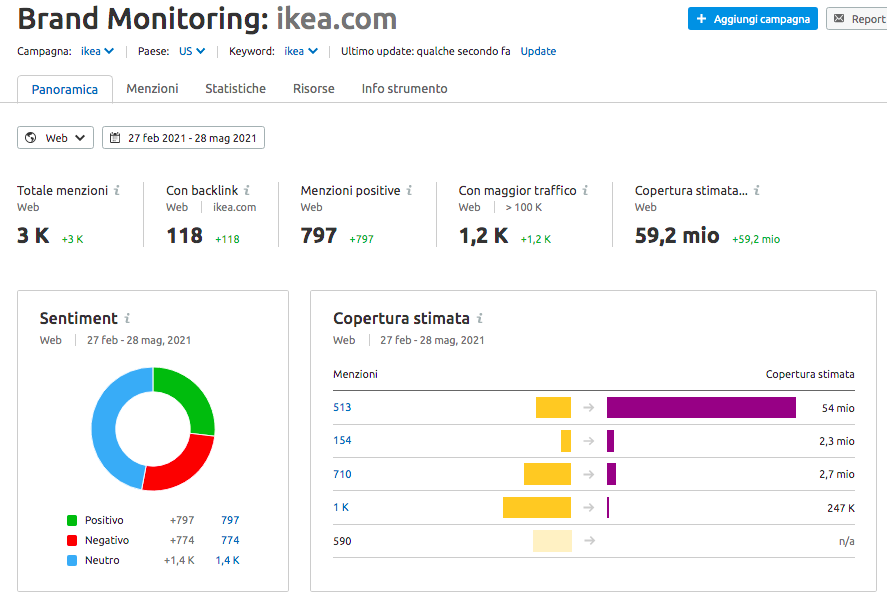Click the info icon next to Con backlink
887x594 pixels.
click(x=247, y=191)
